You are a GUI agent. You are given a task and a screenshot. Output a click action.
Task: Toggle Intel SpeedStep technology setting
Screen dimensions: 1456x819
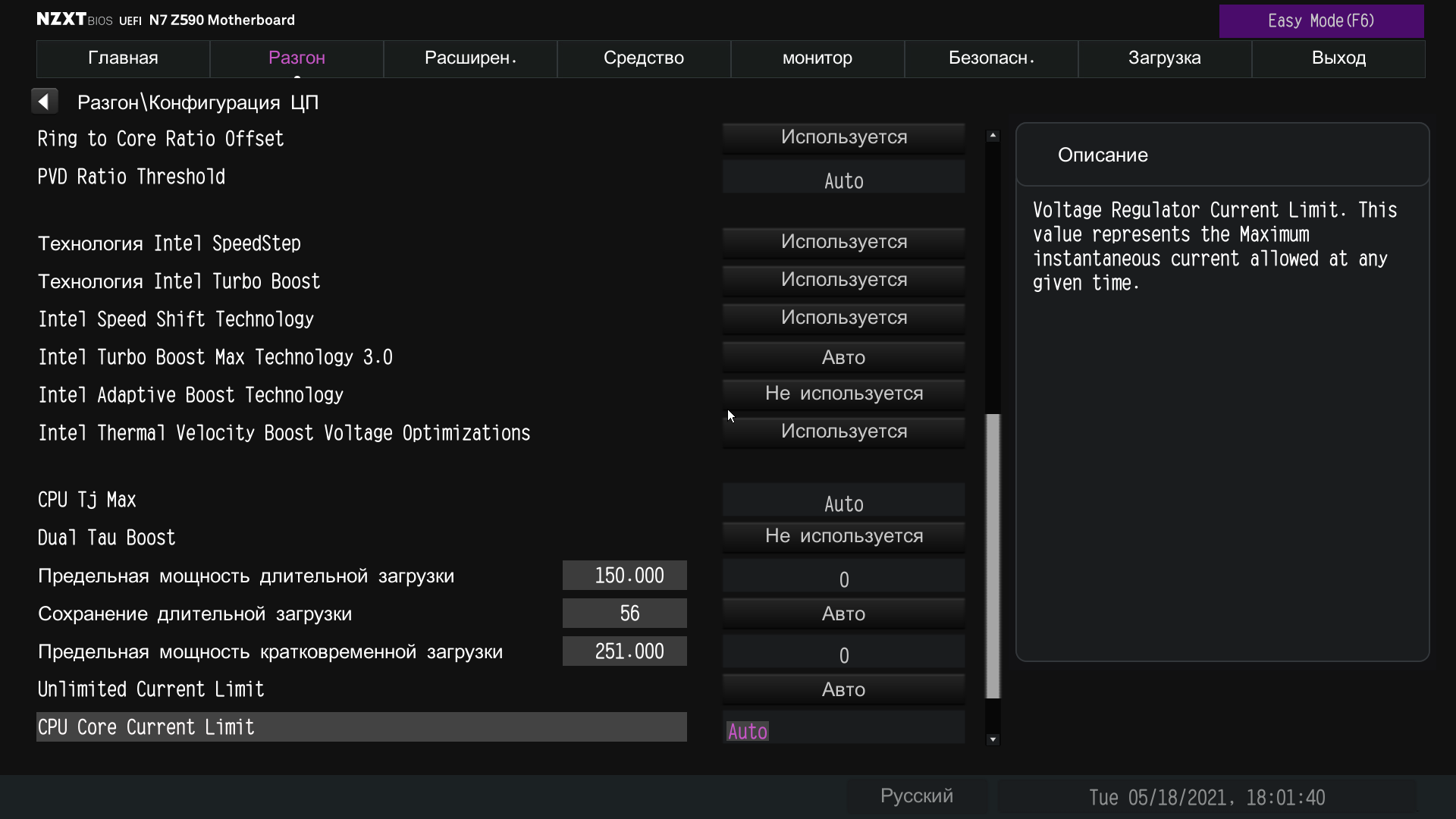tap(843, 242)
